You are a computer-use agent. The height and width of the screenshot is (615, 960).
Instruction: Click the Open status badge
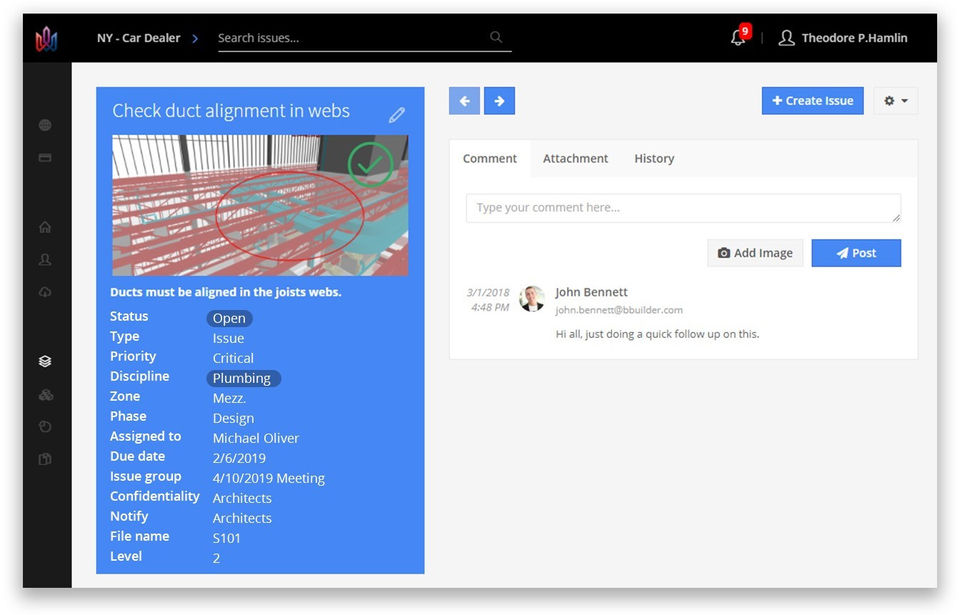229,319
